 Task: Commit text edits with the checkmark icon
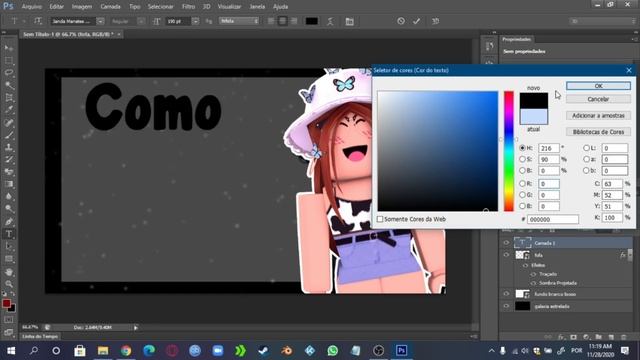pyautogui.click(x=416, y=21)
